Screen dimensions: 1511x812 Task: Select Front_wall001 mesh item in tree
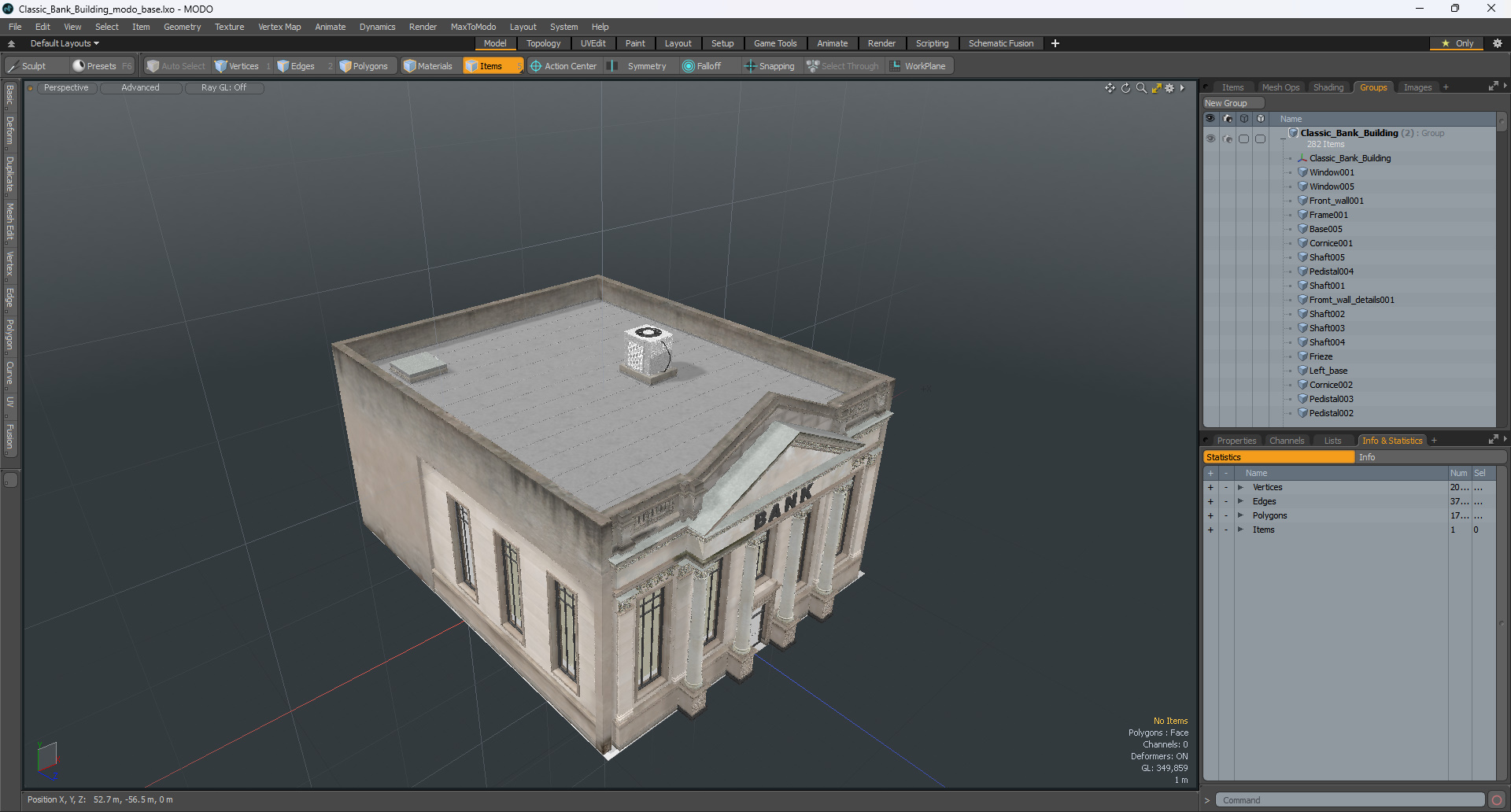tap(1336, 201)
